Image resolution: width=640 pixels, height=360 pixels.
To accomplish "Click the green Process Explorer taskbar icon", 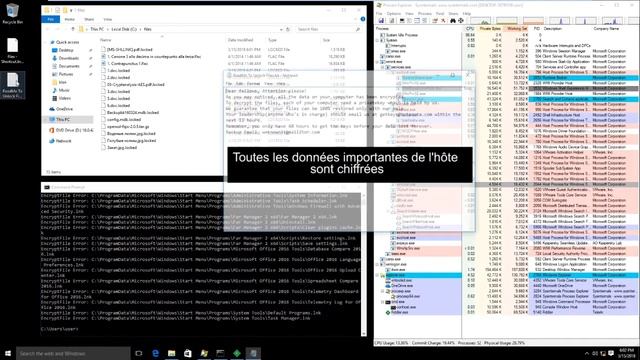I will [237, 353].
